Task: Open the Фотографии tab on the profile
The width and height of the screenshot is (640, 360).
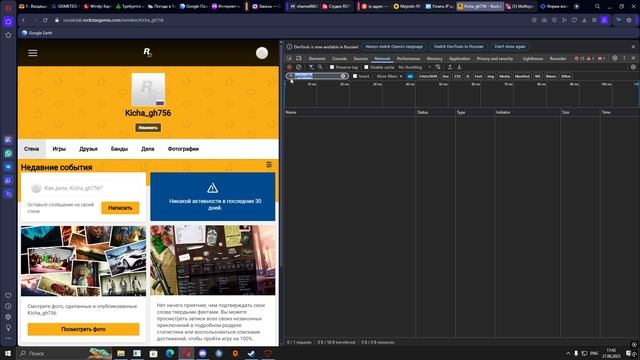Action: pos(183,149)
